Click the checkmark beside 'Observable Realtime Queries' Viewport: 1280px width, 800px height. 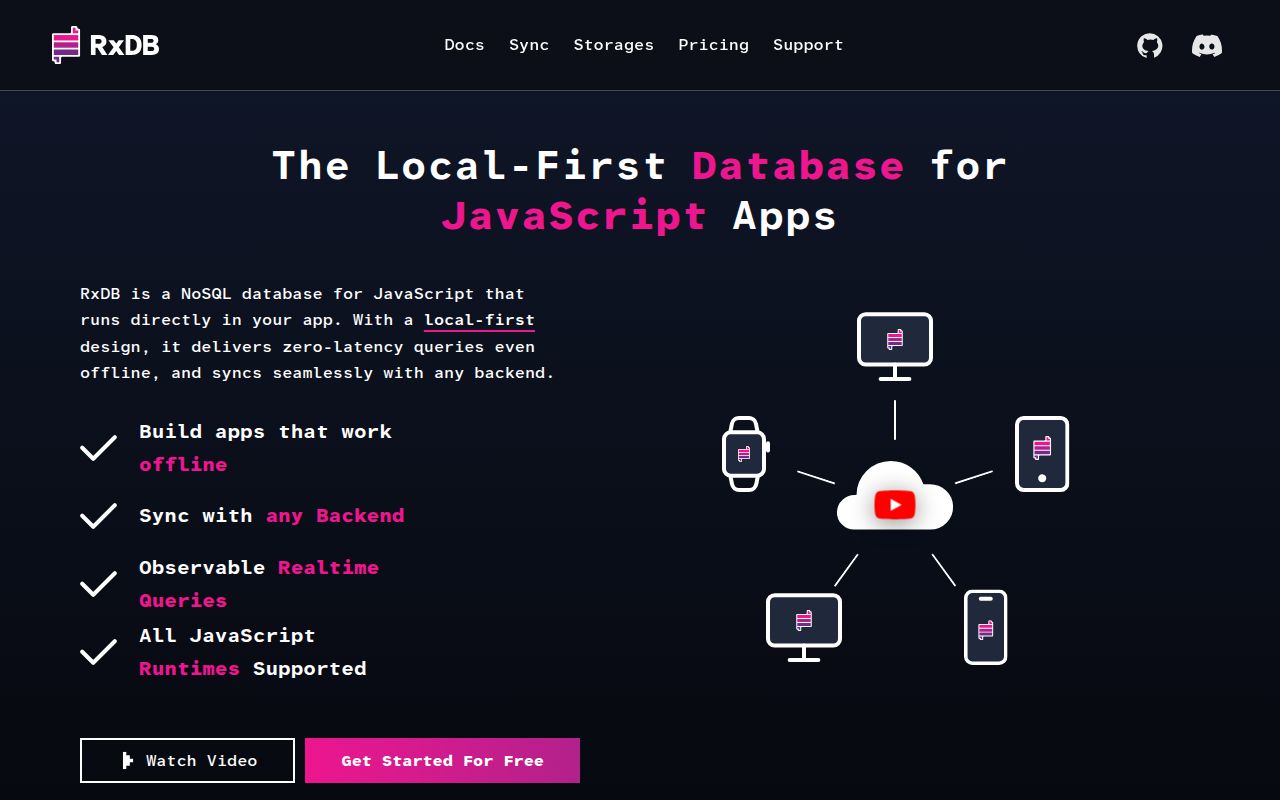click(x=99, y=584)
